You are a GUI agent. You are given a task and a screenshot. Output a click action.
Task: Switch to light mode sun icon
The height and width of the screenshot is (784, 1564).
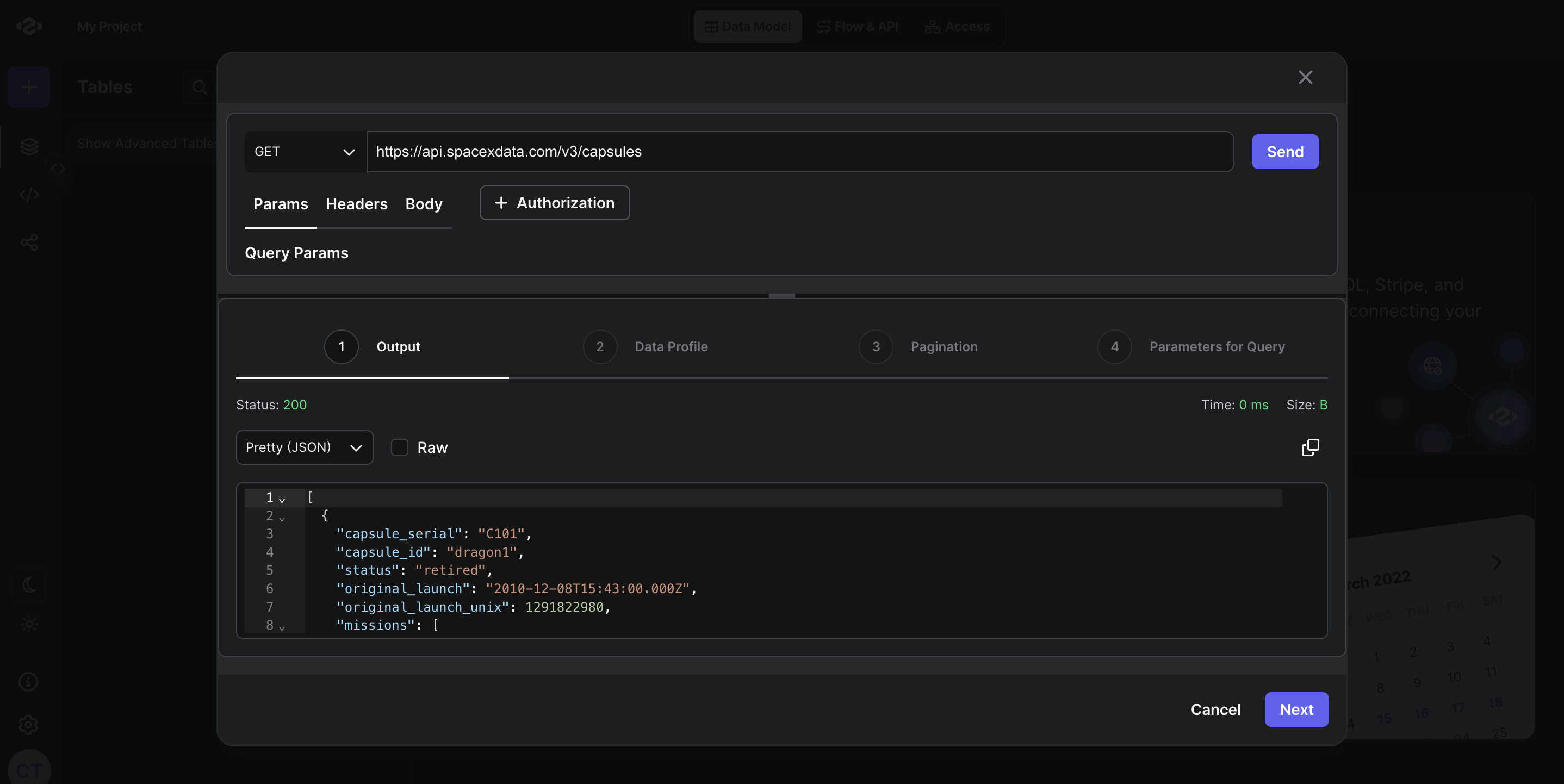[x=29, y=624]
